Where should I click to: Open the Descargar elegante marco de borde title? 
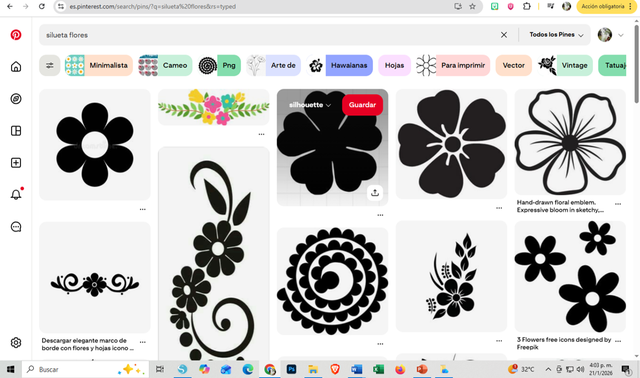pyautogui.click(x=87, y=344)
